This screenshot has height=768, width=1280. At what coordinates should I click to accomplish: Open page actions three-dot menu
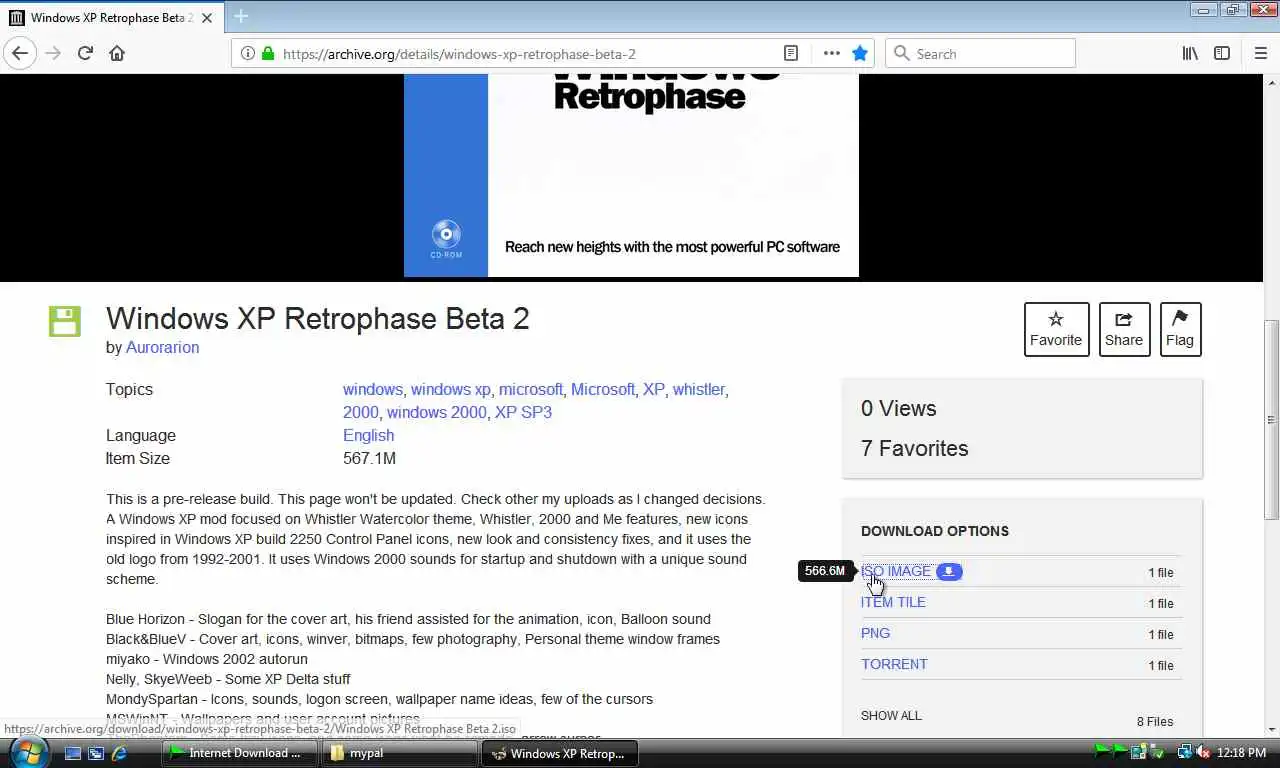pyautogui.click(x=831, y=54)
